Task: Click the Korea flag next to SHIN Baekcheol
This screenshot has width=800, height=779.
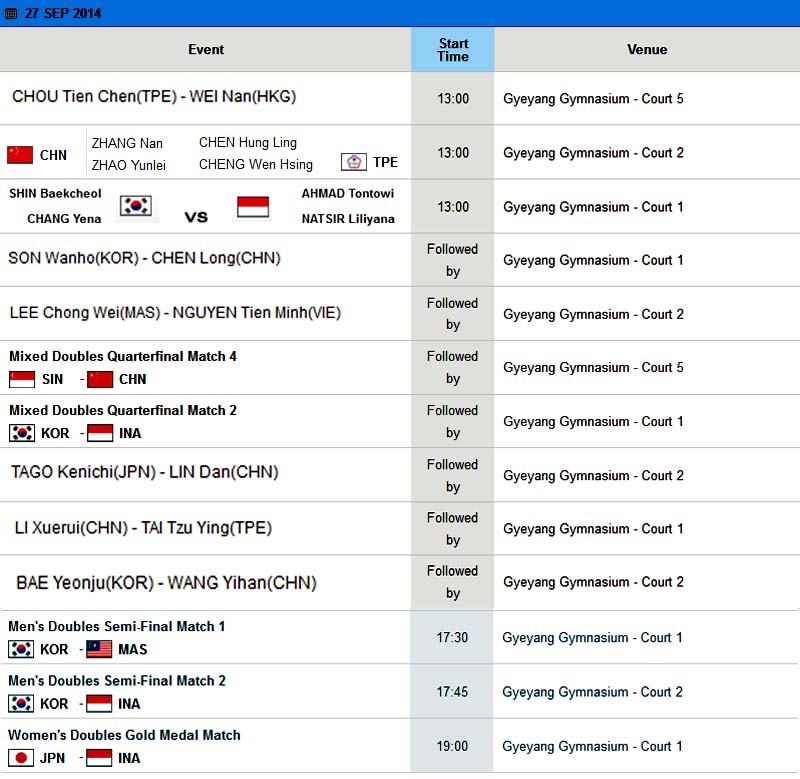Action: [x=136, y=206]
